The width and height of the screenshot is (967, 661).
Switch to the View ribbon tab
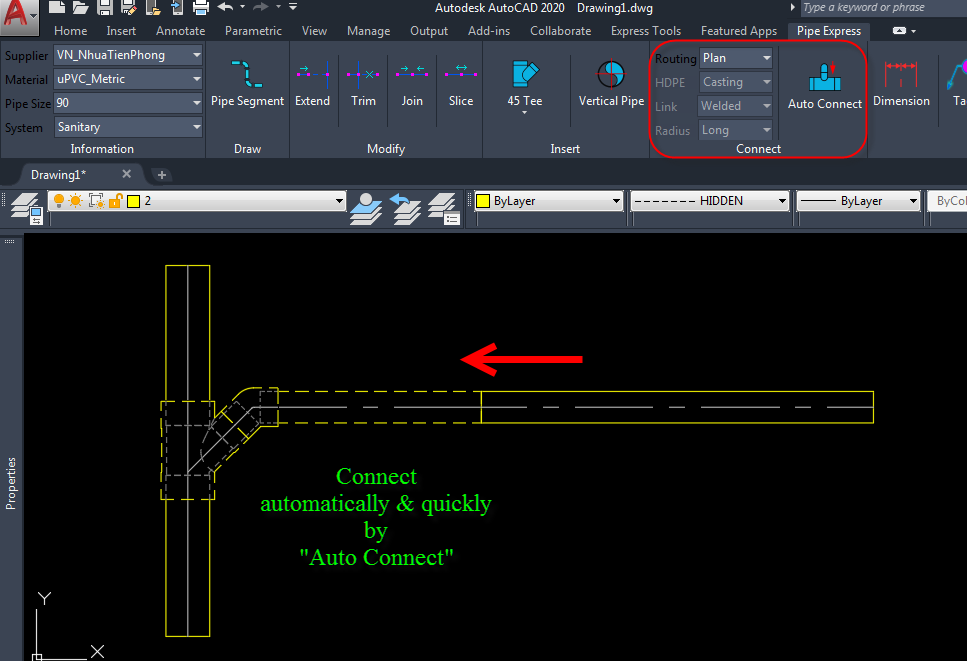click(315, 31)
